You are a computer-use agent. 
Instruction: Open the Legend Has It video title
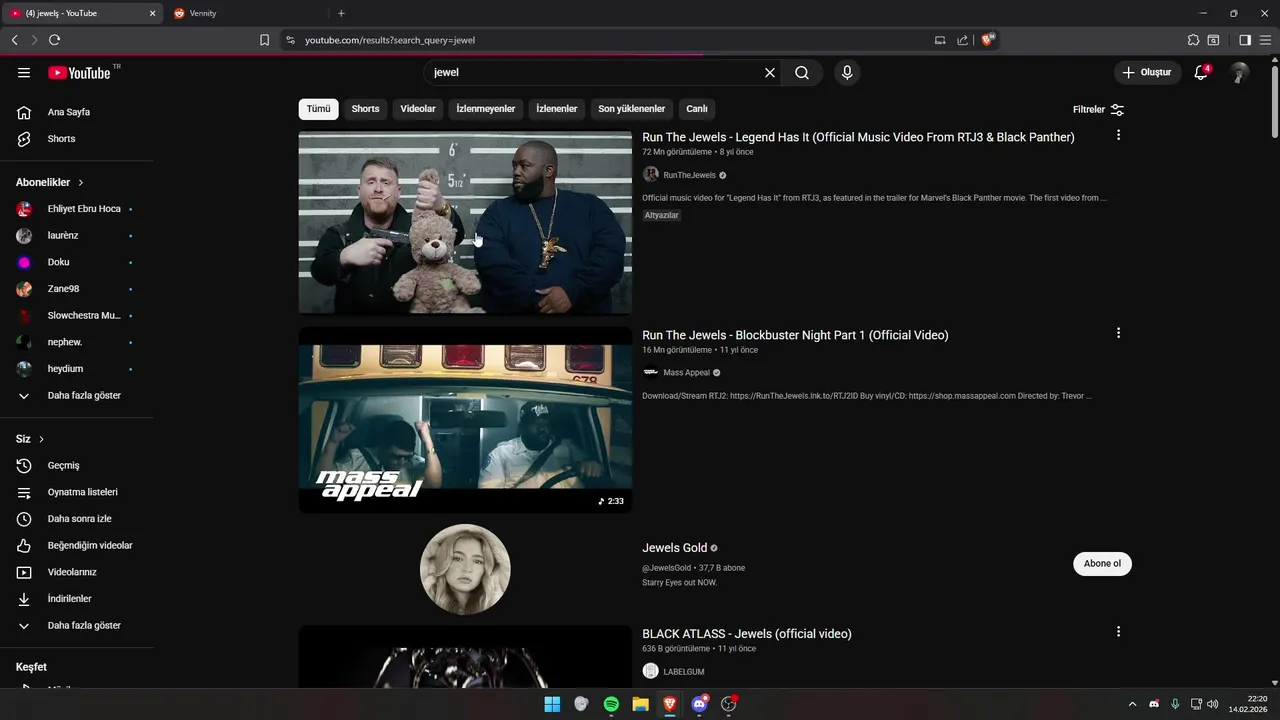point(858,137)
